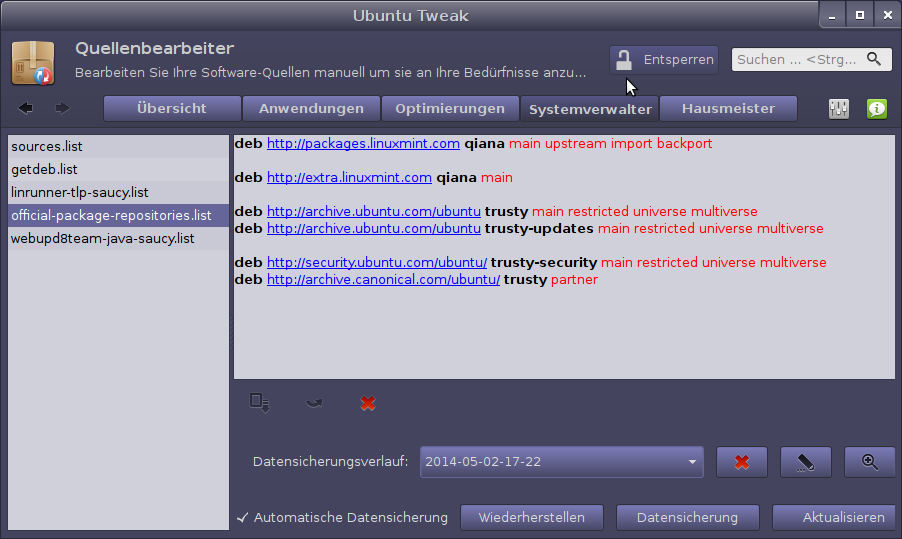Switch to the Übersicht tab
The image size is (902, 539).
point(172,108)
